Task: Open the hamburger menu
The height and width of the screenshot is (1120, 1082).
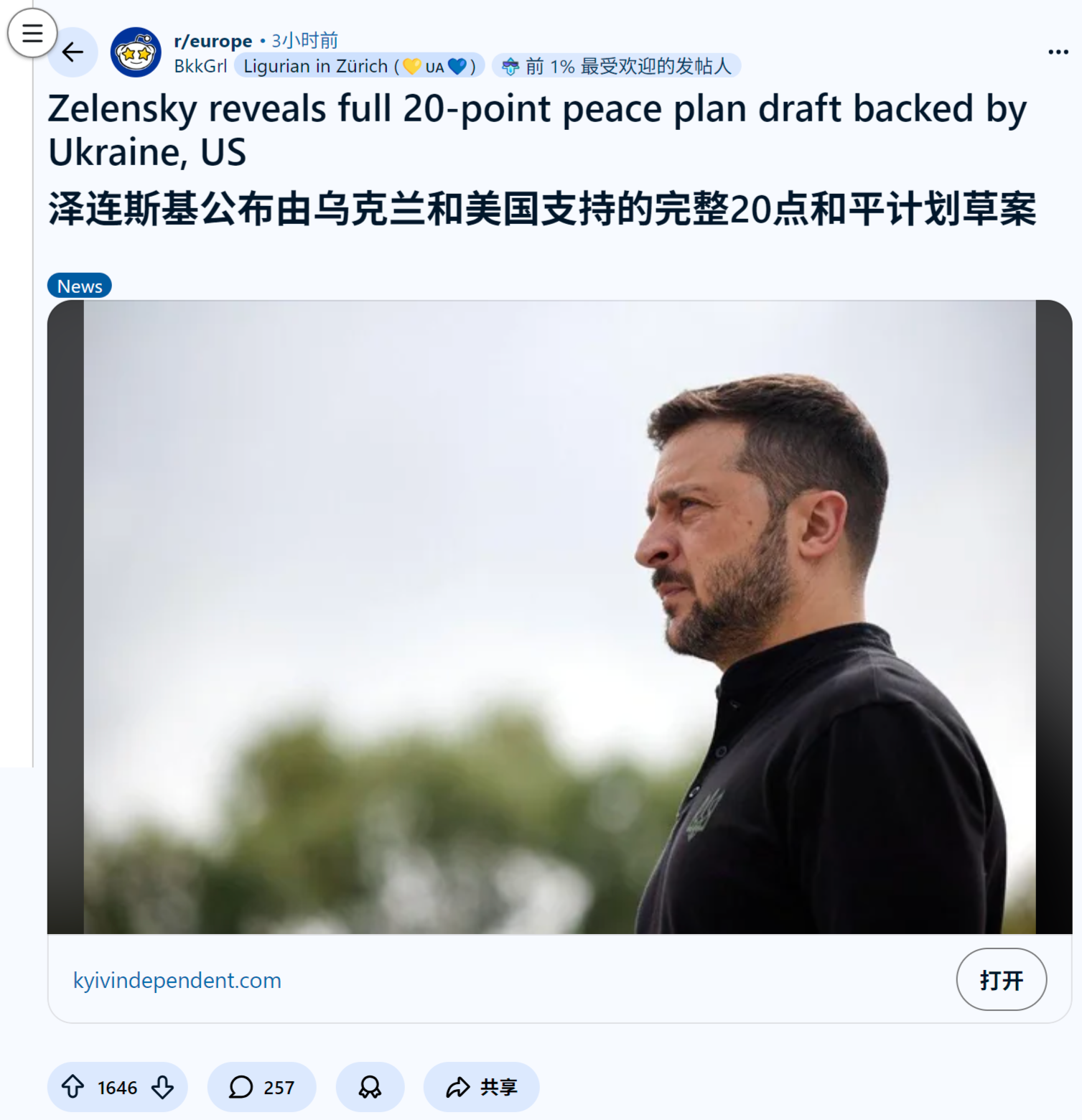Action: click(32, 33)
